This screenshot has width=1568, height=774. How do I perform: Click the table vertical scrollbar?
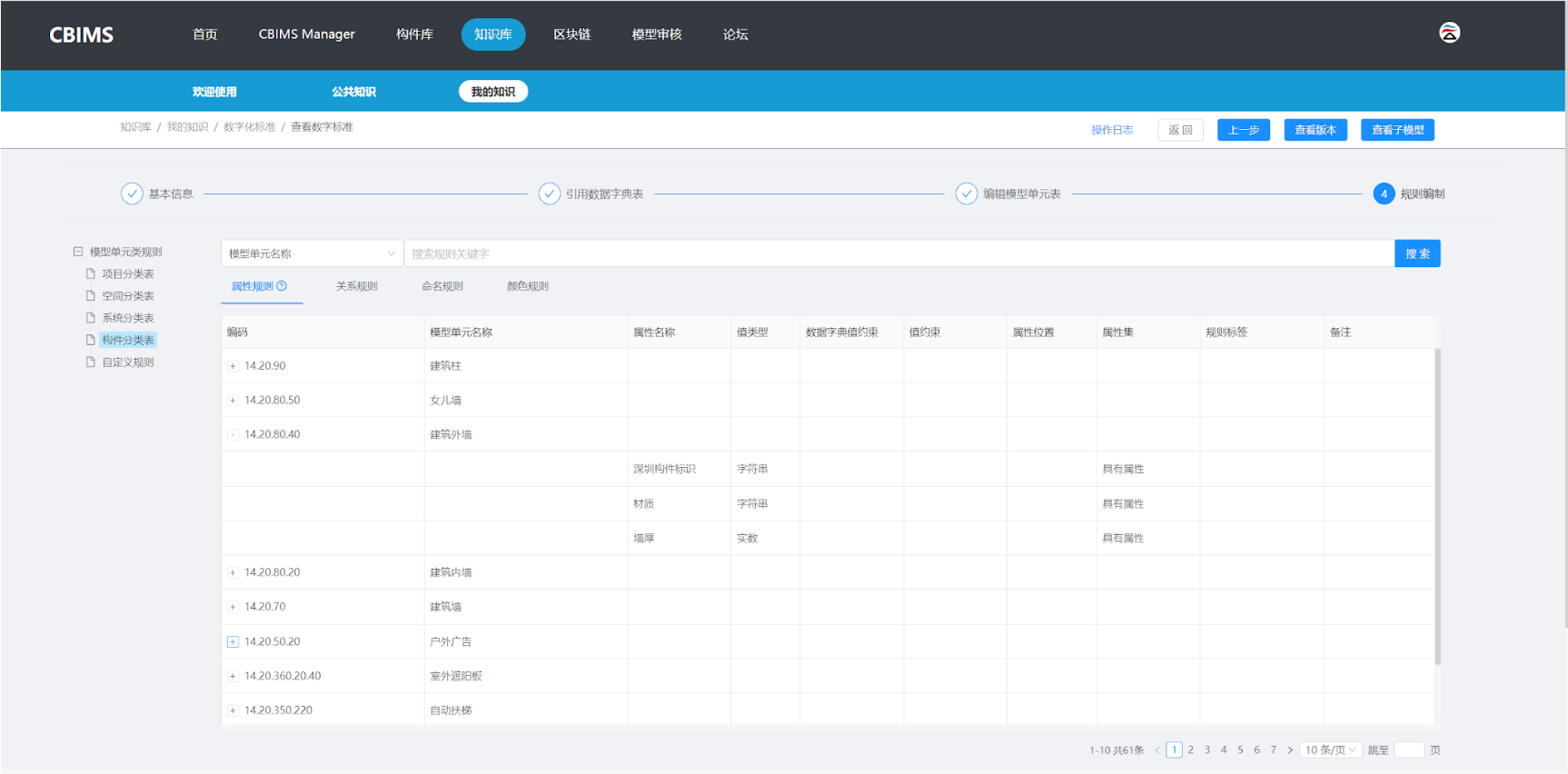point(1437,507)
